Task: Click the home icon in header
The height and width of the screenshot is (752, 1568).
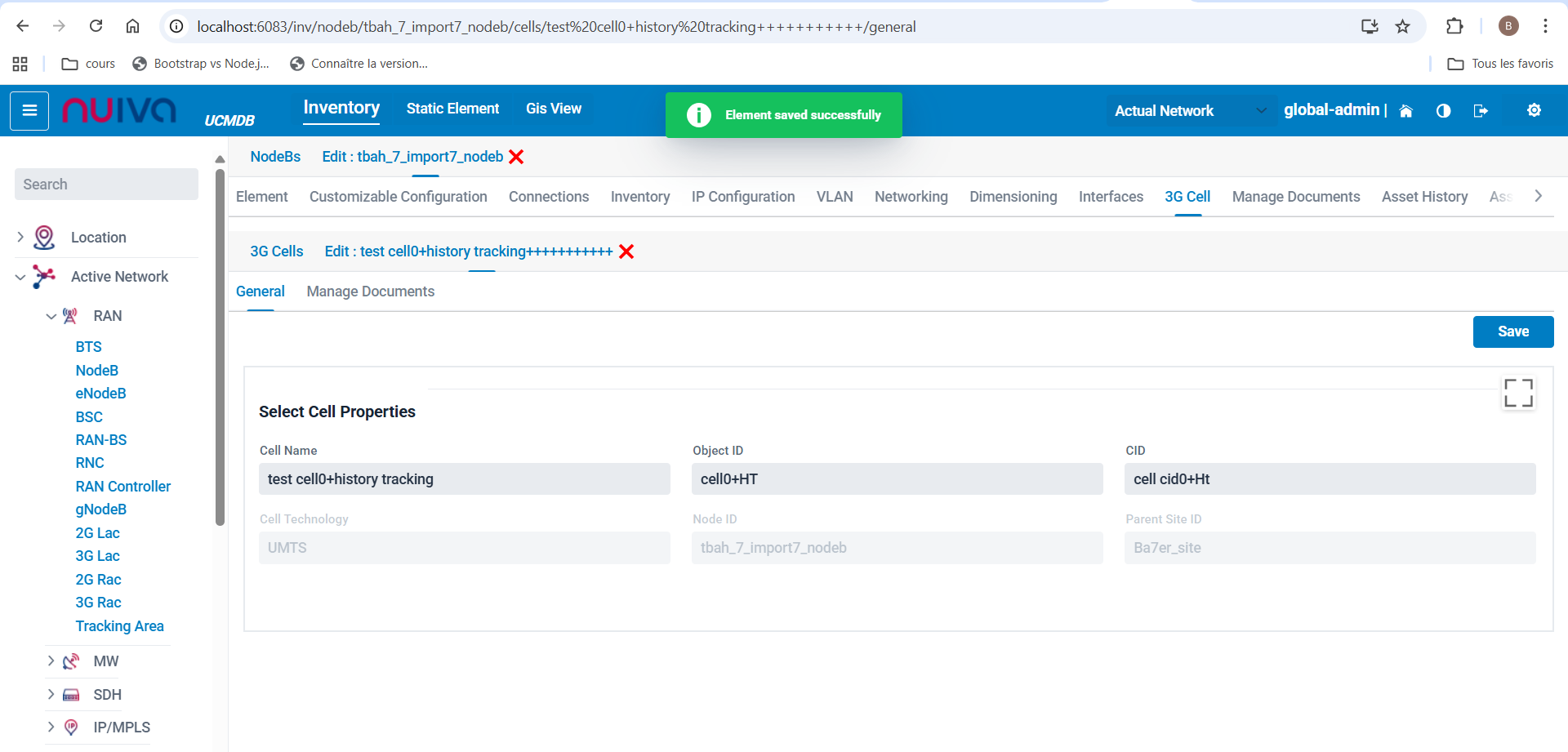Action: point(1405,111)
